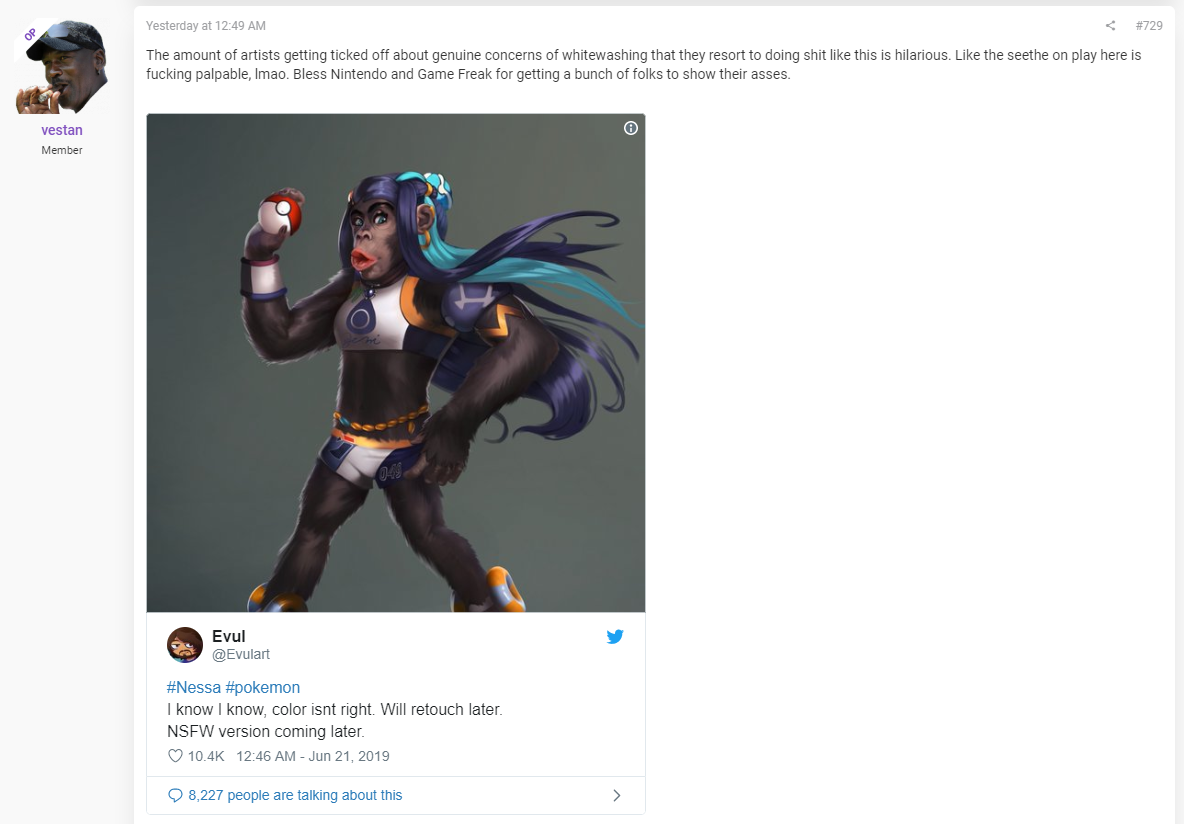Like the tweet with the heart icon
The width and height of the screenshot is (1184, 824).
175,756
